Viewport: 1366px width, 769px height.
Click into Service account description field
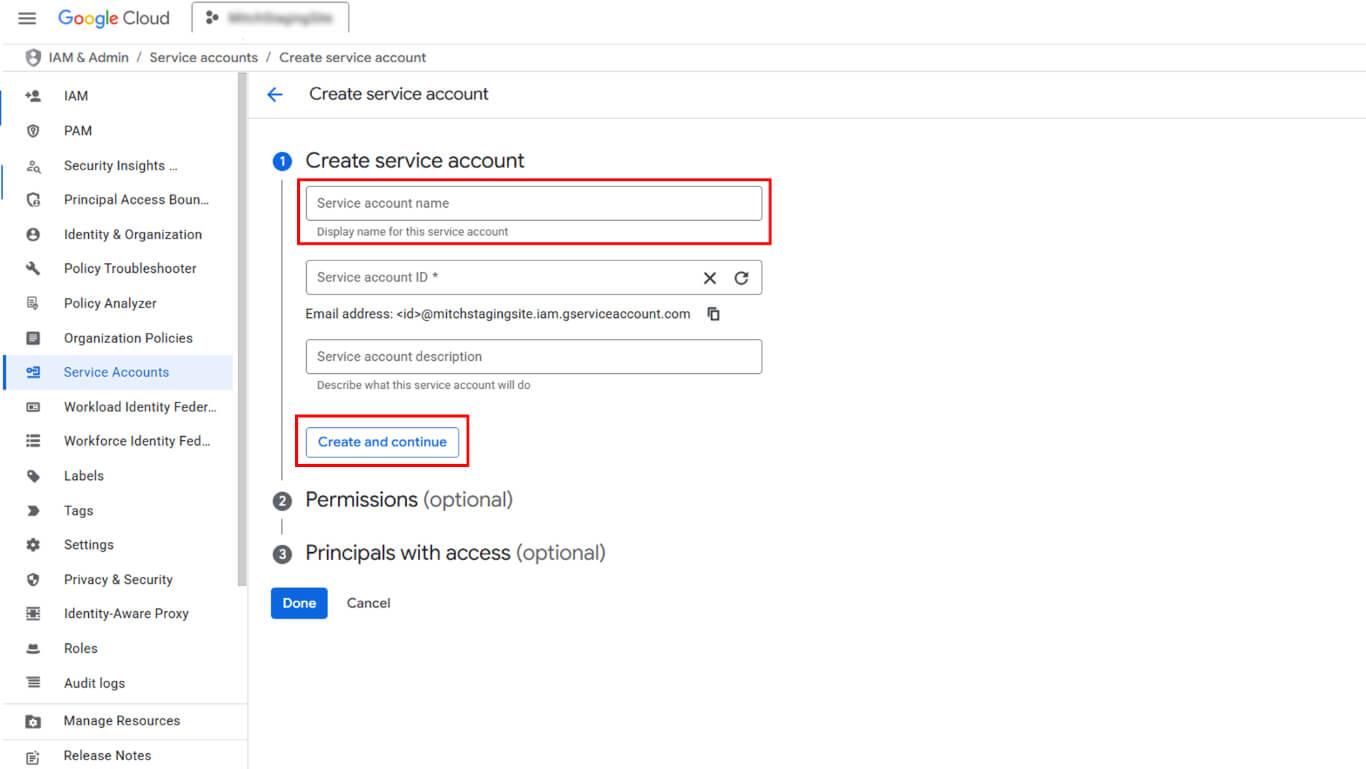533,357
